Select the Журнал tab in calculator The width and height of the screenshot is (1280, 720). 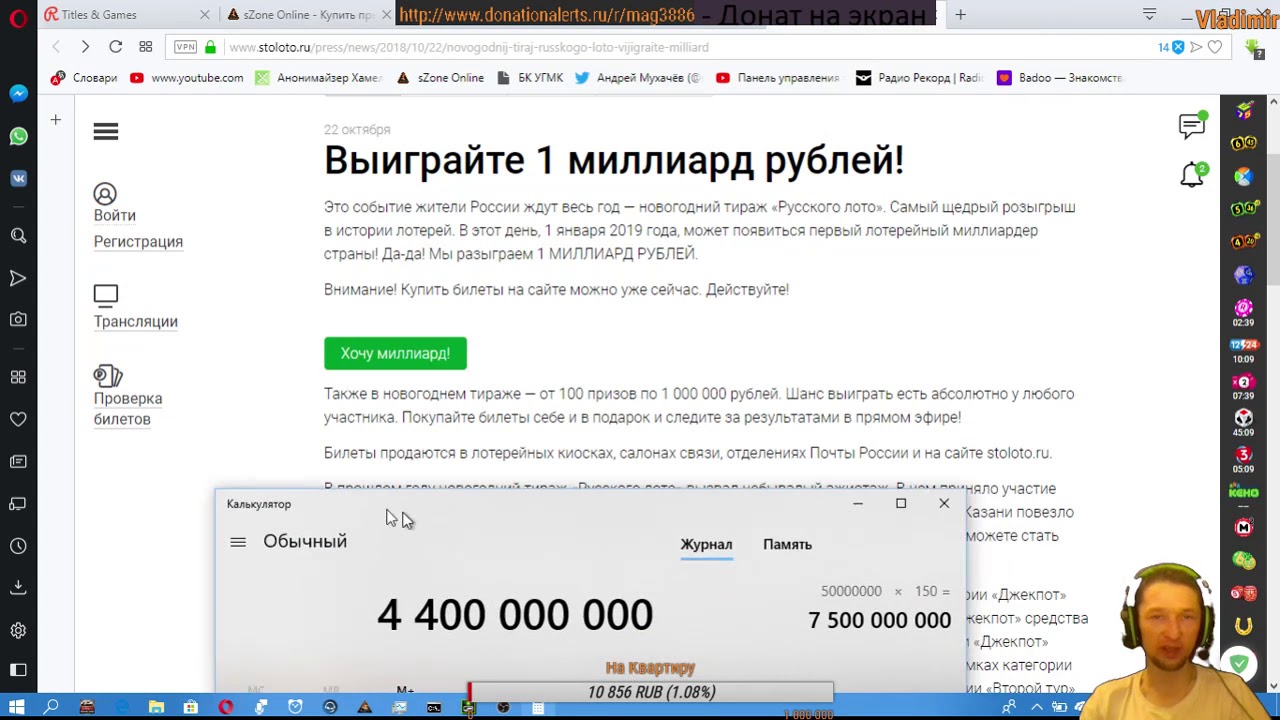pyautogui.click(x=706, y=544)
